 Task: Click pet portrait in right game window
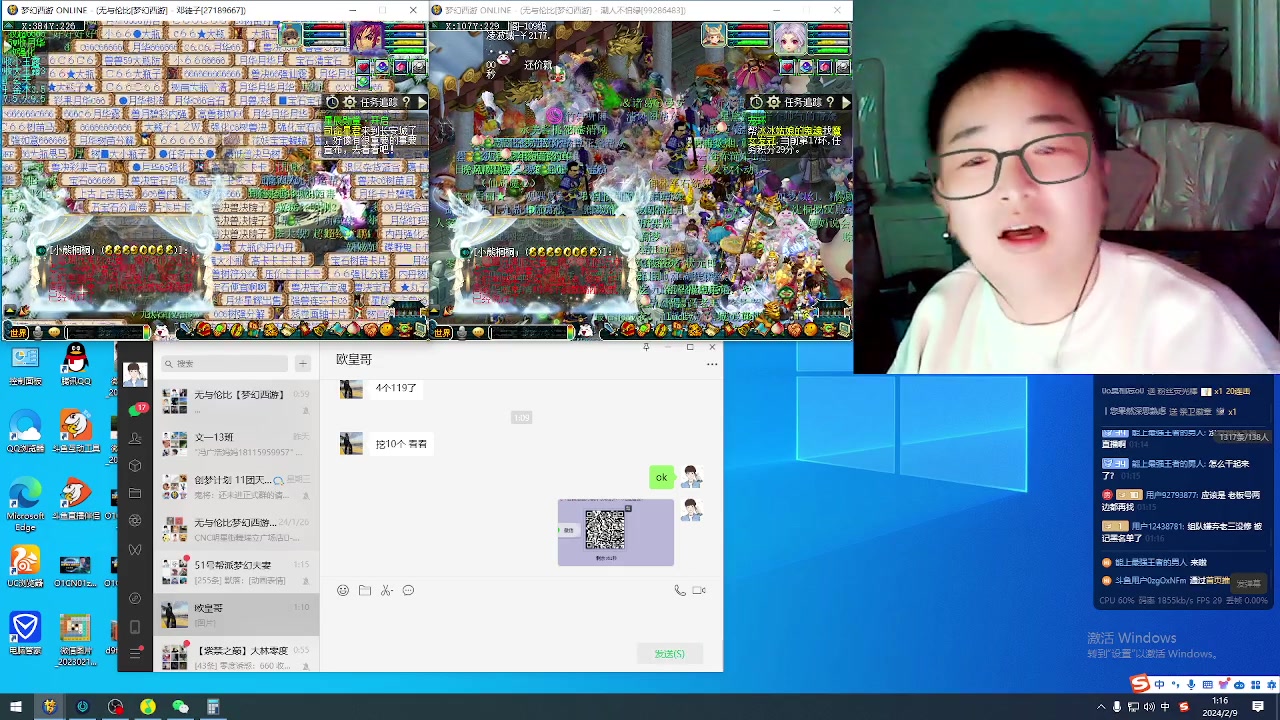tap(713, 36)
